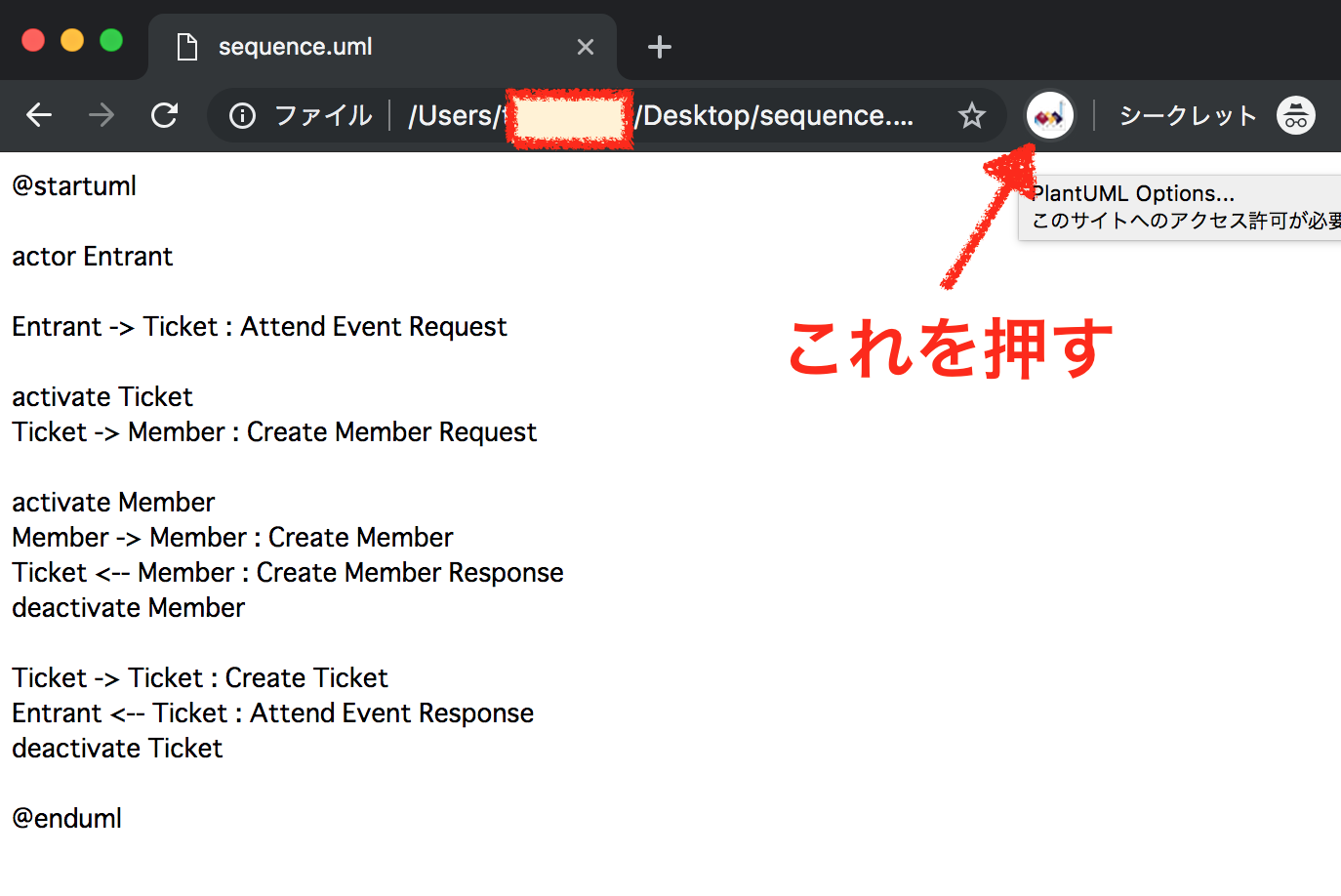The width and height of the screenshot is (1341, 896).
Task: Click the PlantUML extension icon
Action: coord(1049,114)
